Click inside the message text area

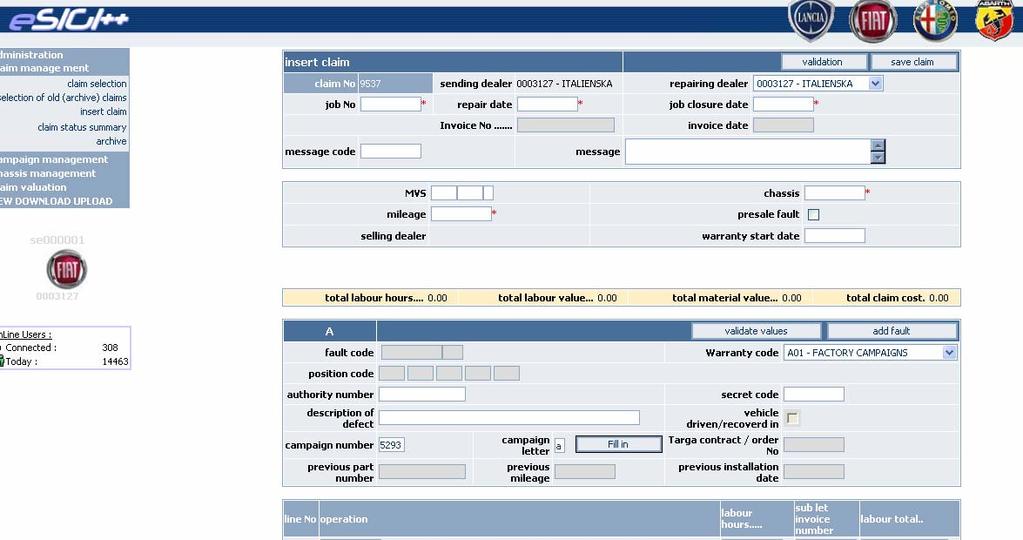[x=748, y=151]
